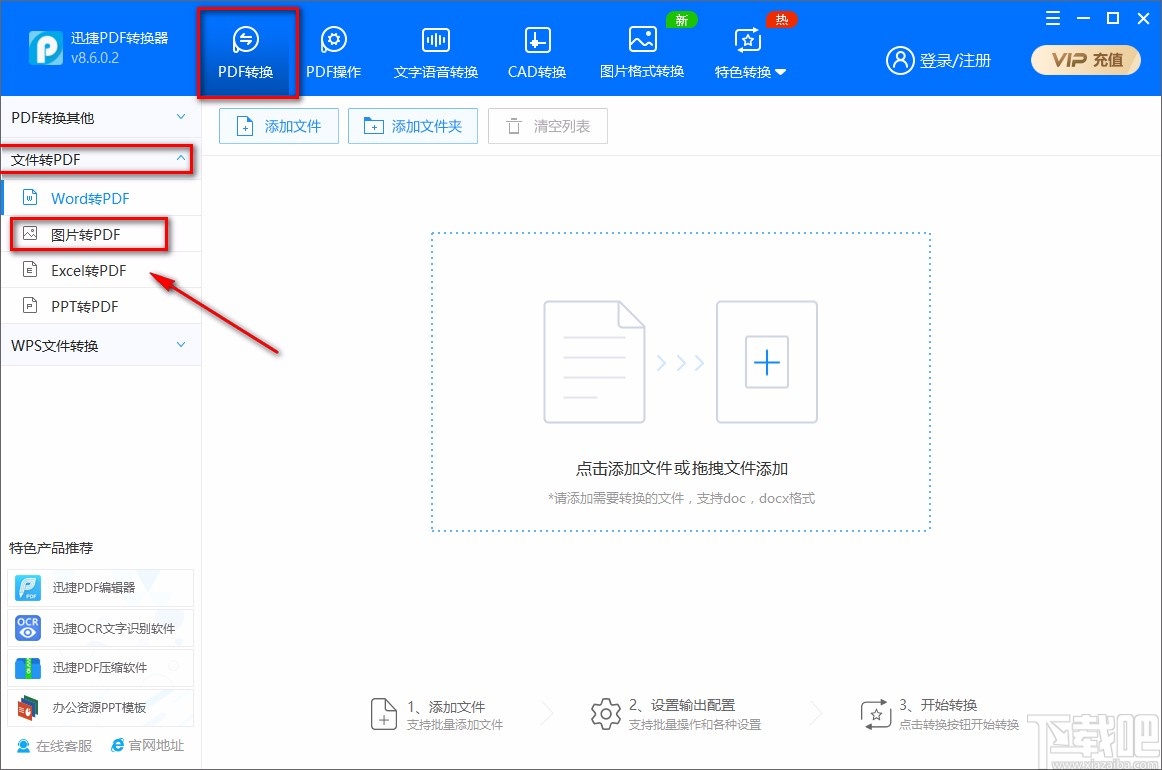This screenshot has width=1162, height=770.
Task: Select 图片转PDF in the sidebar
Action: coord(90,234)
